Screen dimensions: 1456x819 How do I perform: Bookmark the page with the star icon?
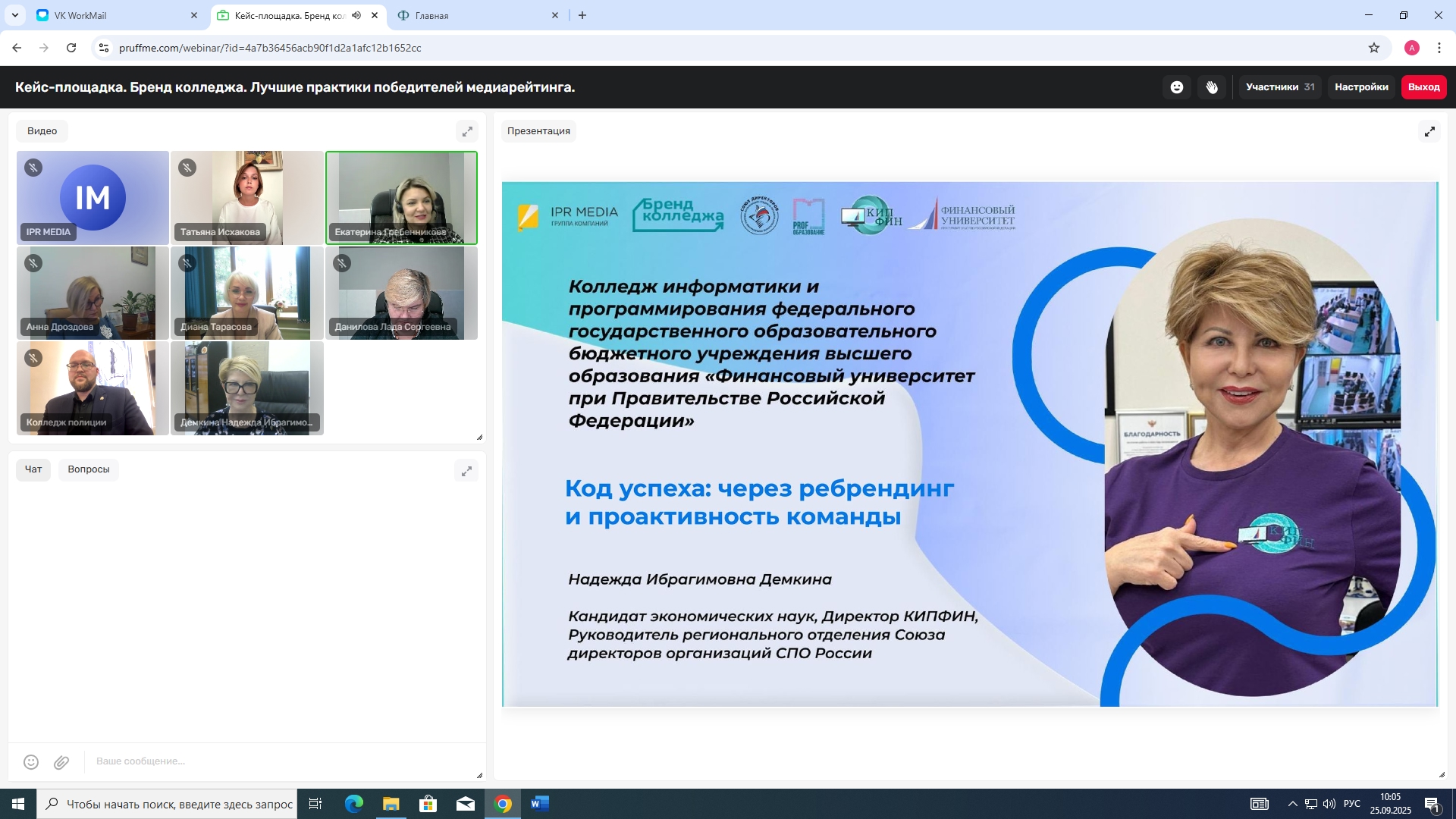tap(1374, 48)
